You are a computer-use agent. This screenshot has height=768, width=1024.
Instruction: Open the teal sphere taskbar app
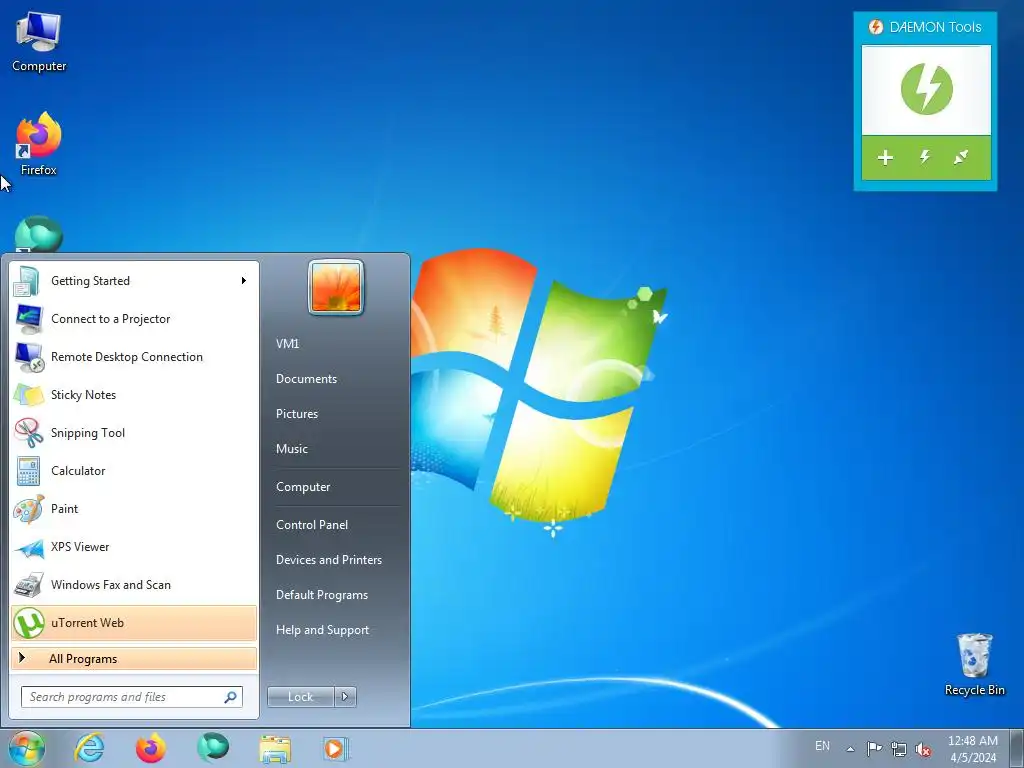pyautogui.click(x=213, y=748)
